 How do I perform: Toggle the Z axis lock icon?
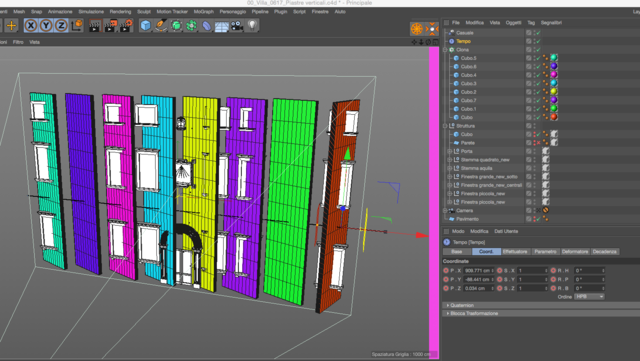point(61,26)
